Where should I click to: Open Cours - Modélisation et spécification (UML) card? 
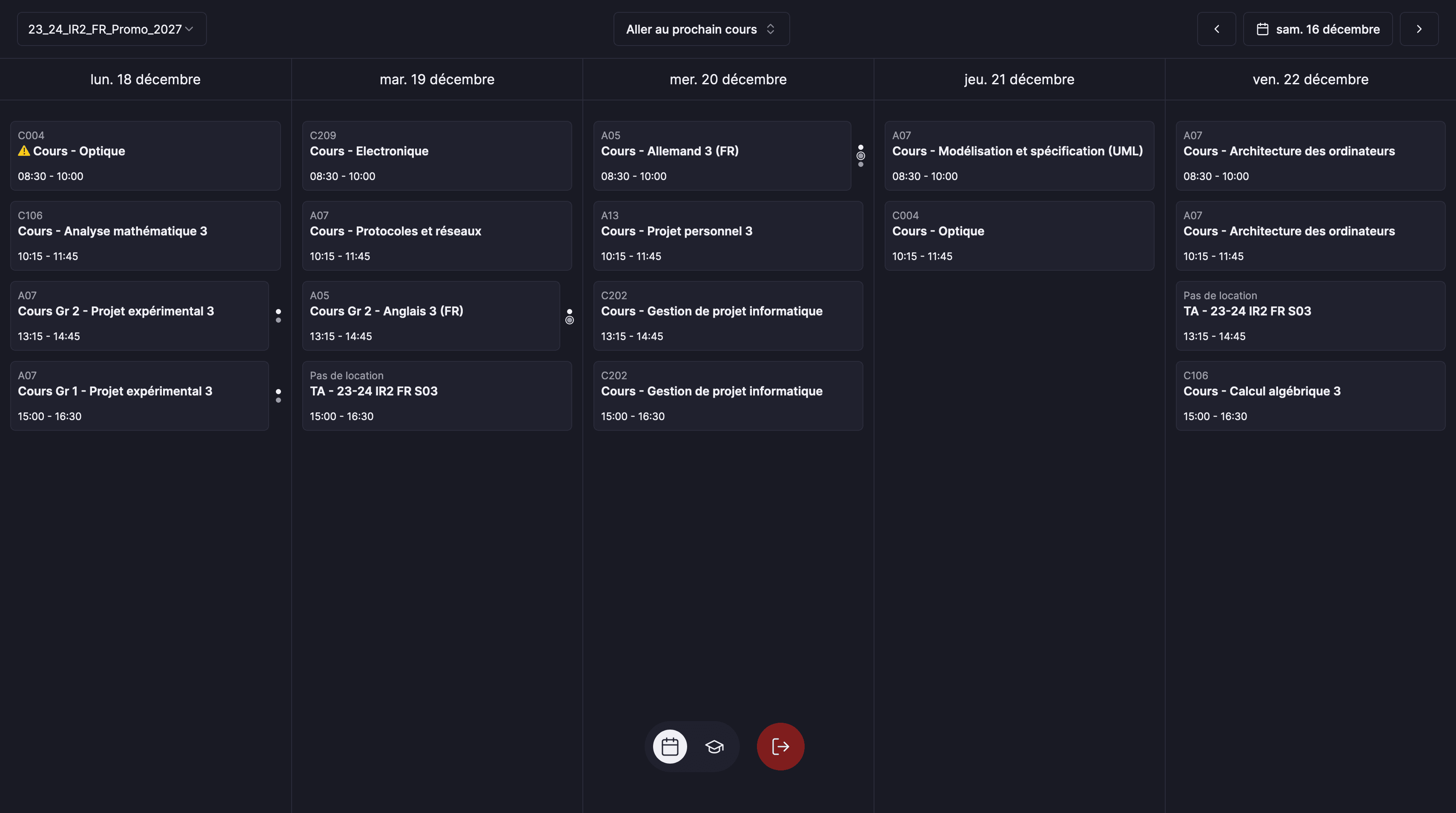point(1019,155)
